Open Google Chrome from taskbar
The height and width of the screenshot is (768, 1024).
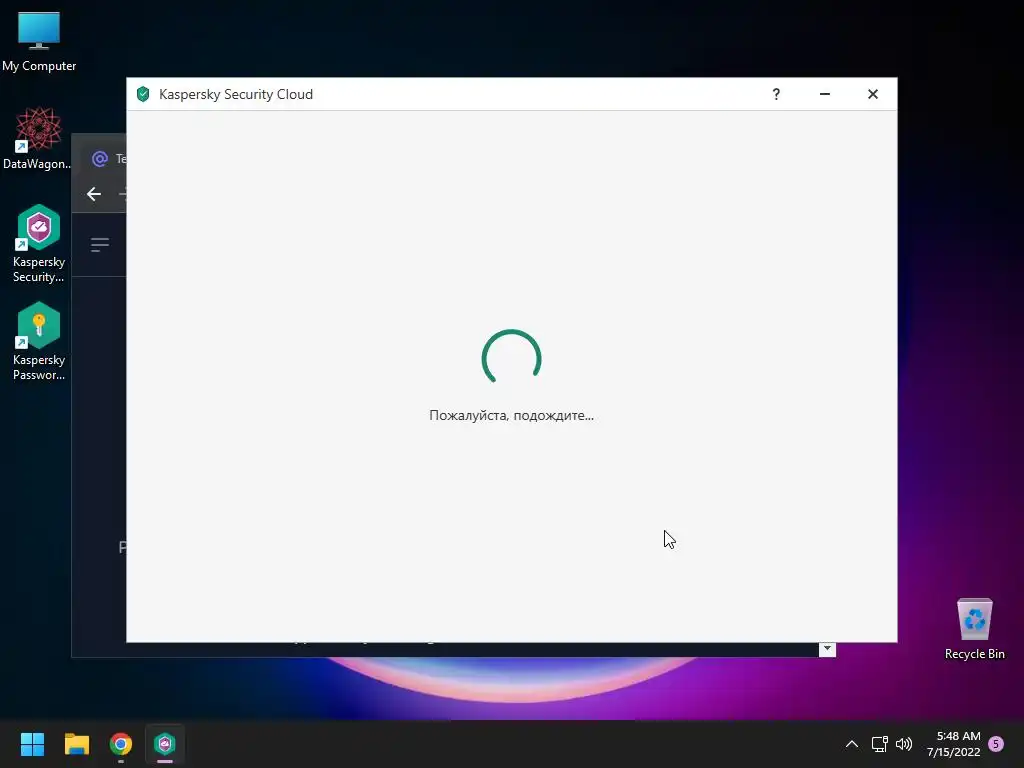coord(121,744)
